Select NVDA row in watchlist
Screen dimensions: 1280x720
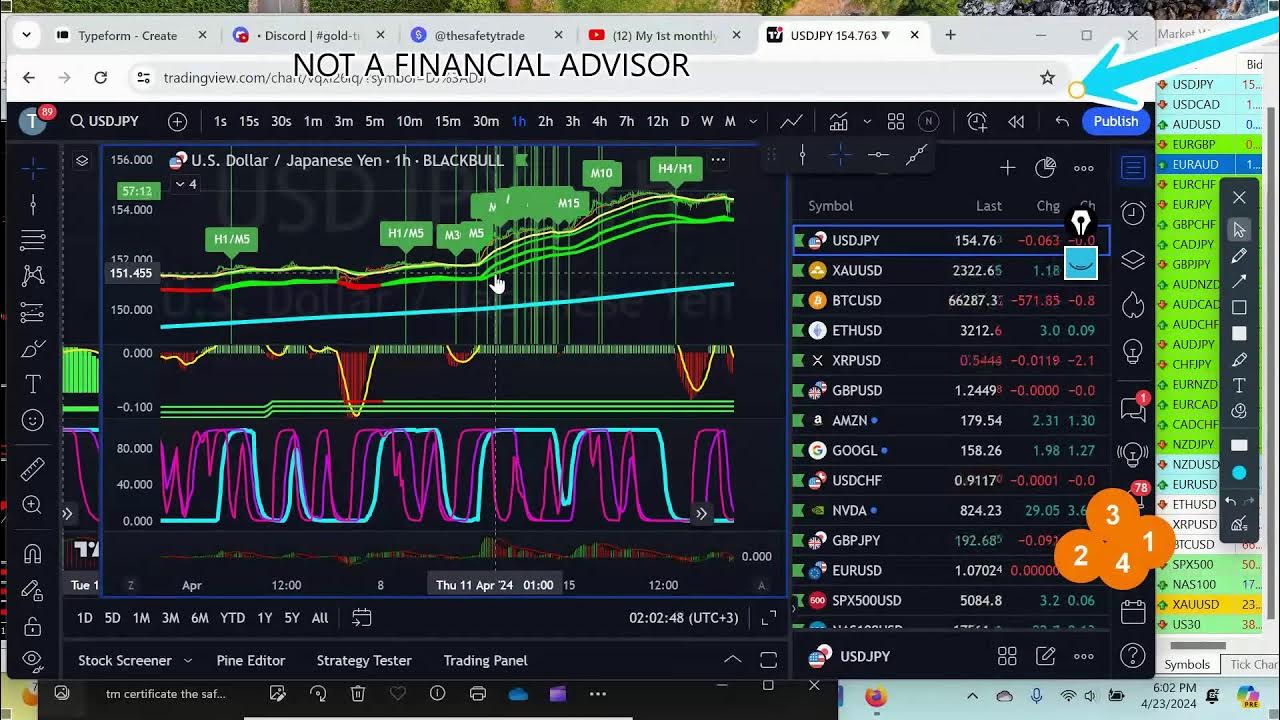click(951, 510)
